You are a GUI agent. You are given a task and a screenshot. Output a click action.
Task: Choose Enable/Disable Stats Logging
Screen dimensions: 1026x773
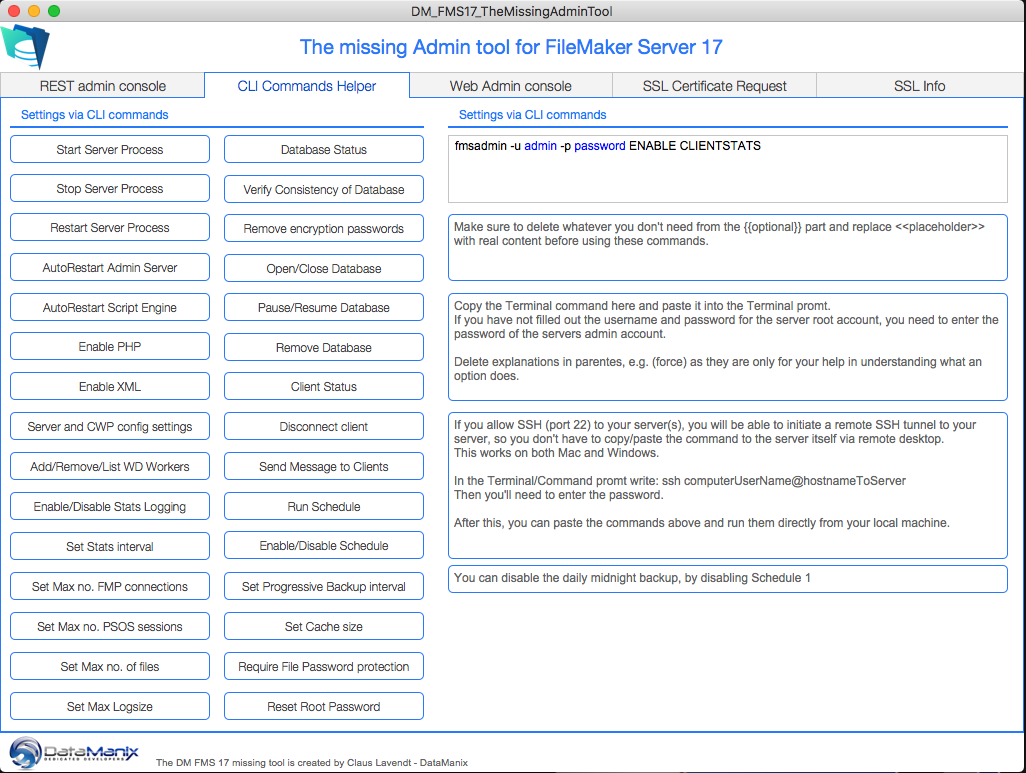point(110,507)
